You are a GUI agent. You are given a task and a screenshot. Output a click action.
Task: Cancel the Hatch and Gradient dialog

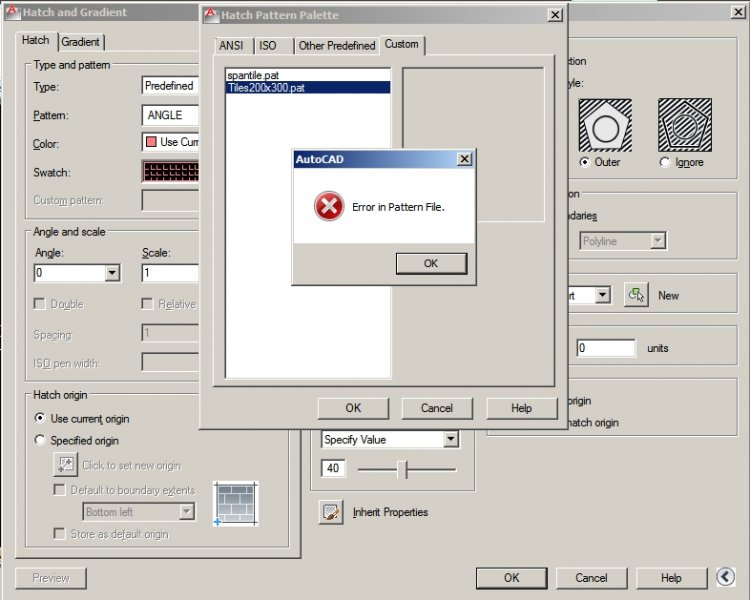[591, 578]
